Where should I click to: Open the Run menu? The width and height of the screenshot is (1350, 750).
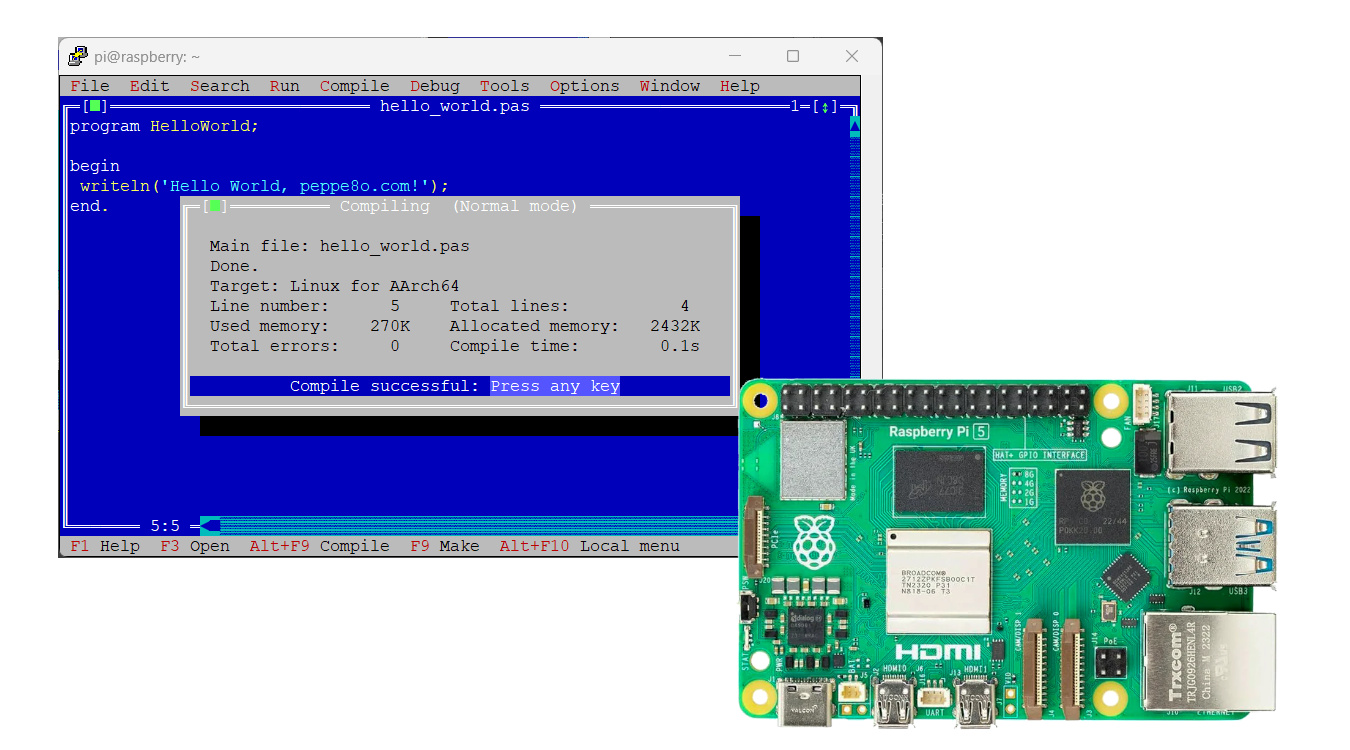click(284, 86)
